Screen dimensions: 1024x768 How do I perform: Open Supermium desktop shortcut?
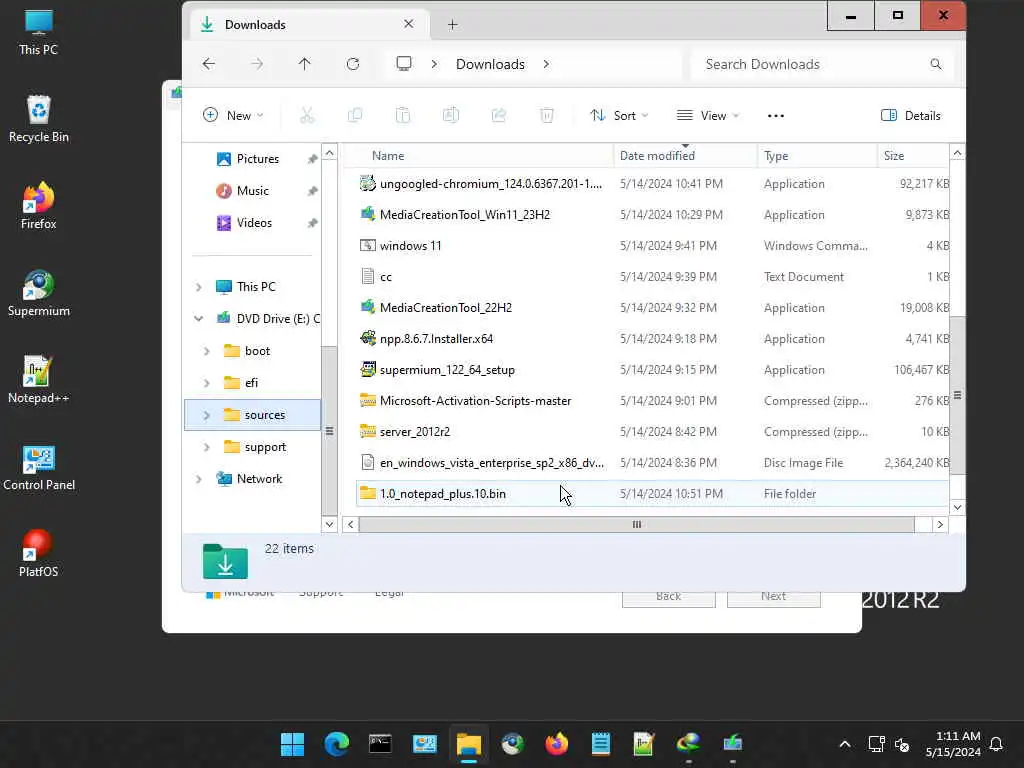[39, 293]
